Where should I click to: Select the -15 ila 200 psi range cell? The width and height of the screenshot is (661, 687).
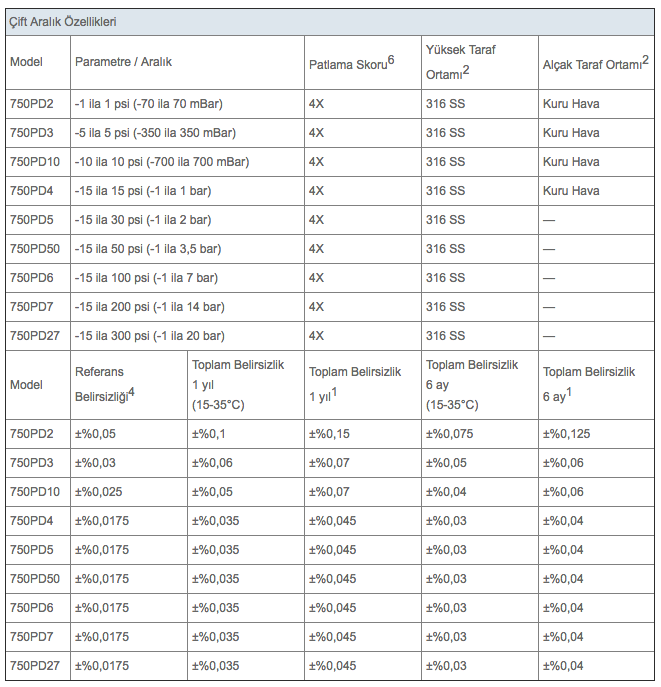click(x=149, y=306)
